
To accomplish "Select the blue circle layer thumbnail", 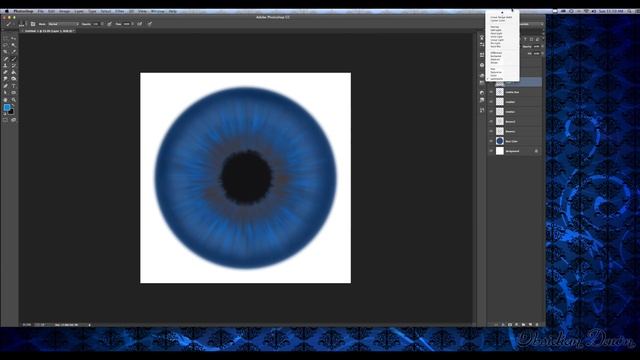I will (x=500, y=141).
